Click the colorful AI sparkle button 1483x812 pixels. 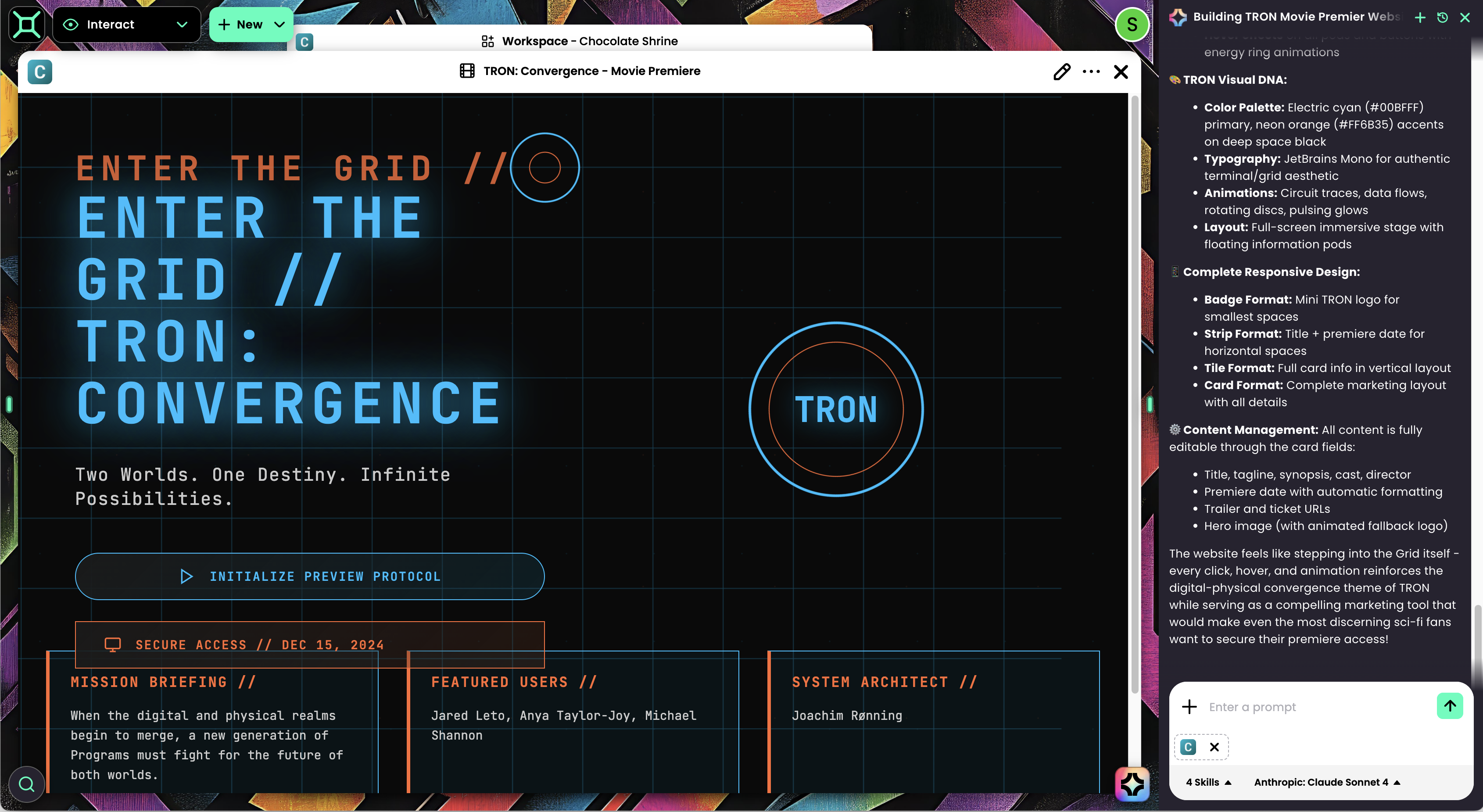(x=1132, y=784)
